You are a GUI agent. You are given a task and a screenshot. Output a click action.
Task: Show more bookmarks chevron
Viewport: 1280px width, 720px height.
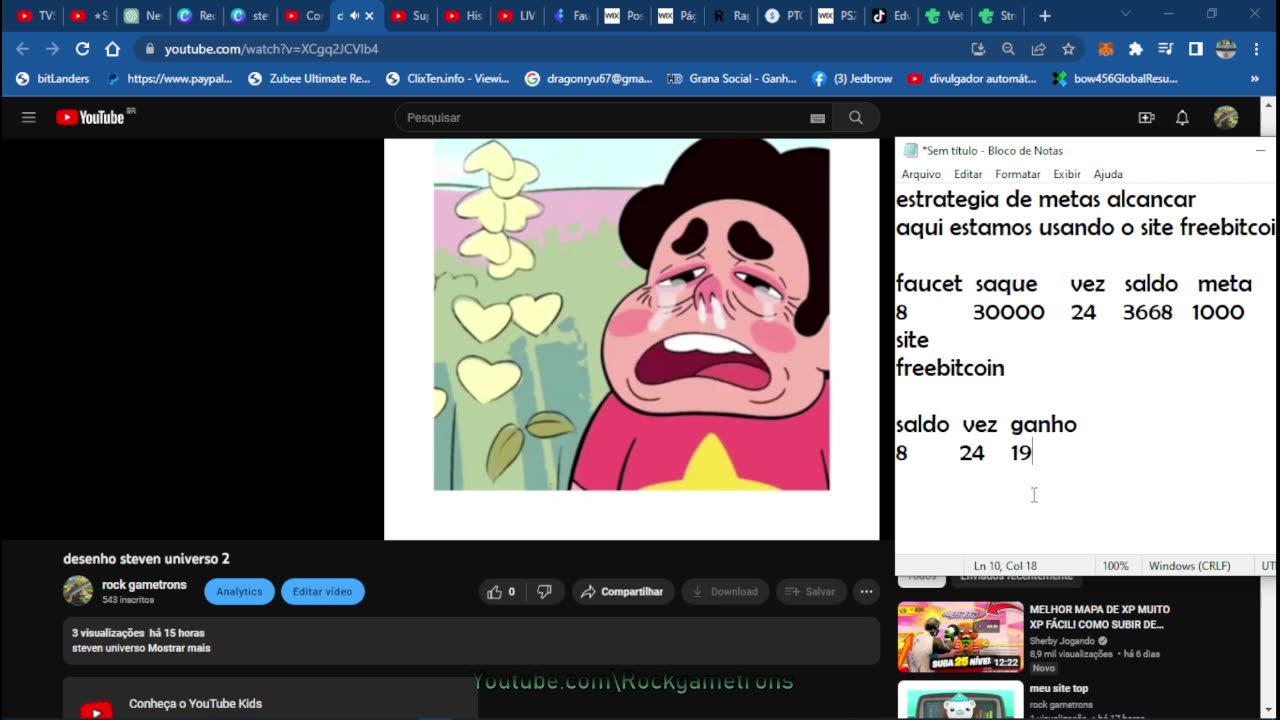(x=1254, y=78)
